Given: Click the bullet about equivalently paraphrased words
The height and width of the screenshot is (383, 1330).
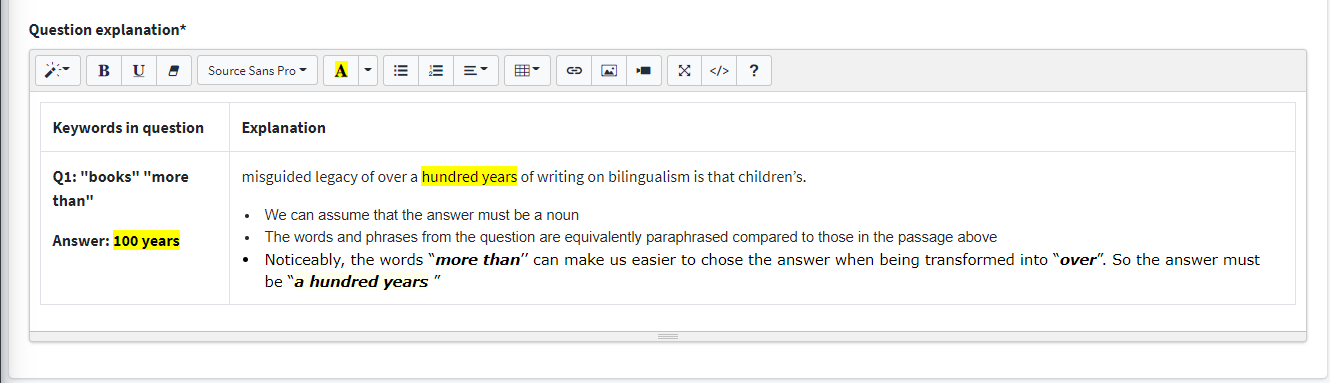Looking at the screenshot, I should 630,237.
